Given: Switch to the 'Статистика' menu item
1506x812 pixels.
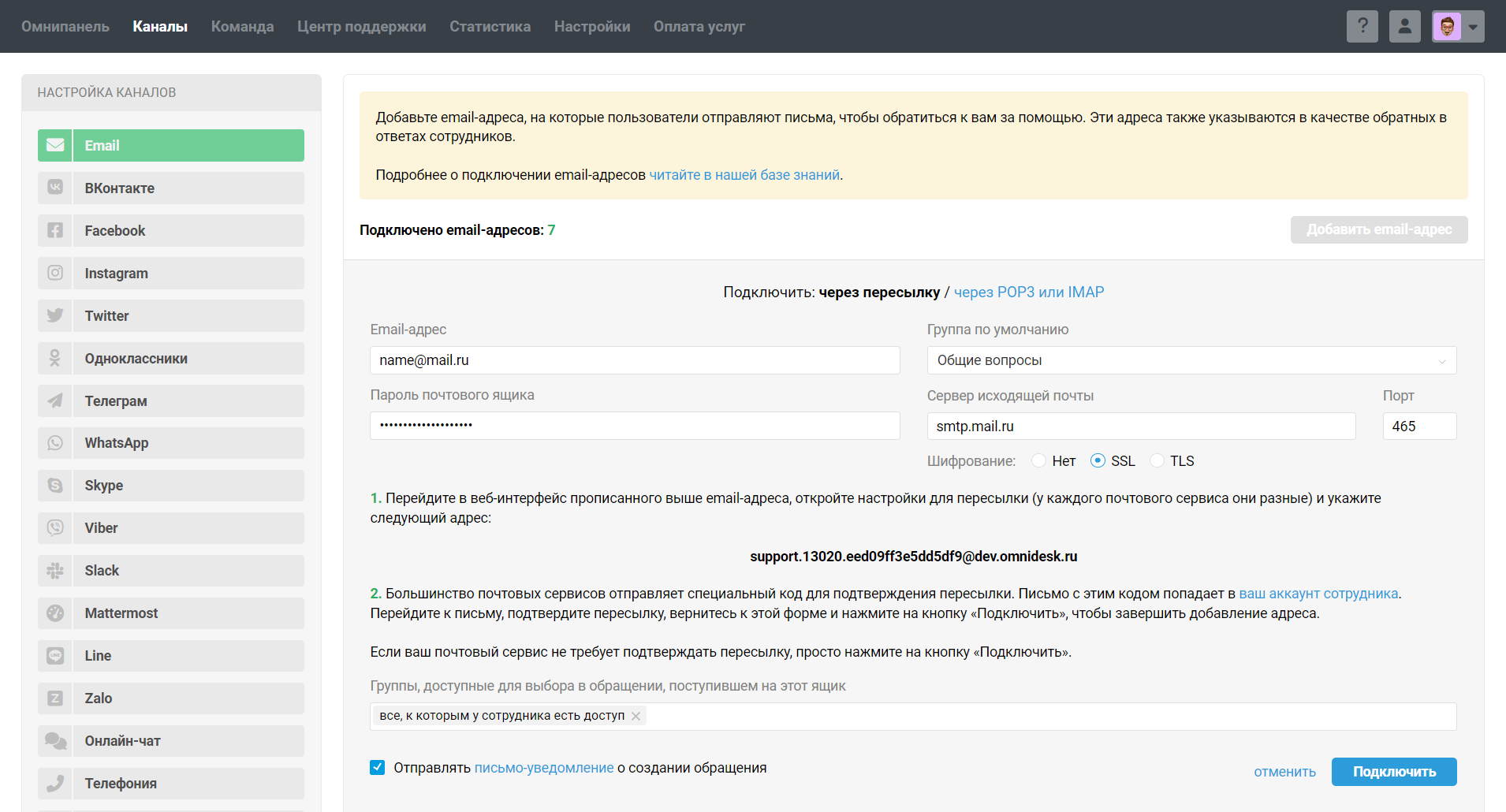Looking at the screenshot, I should click(x=490, y=26).
